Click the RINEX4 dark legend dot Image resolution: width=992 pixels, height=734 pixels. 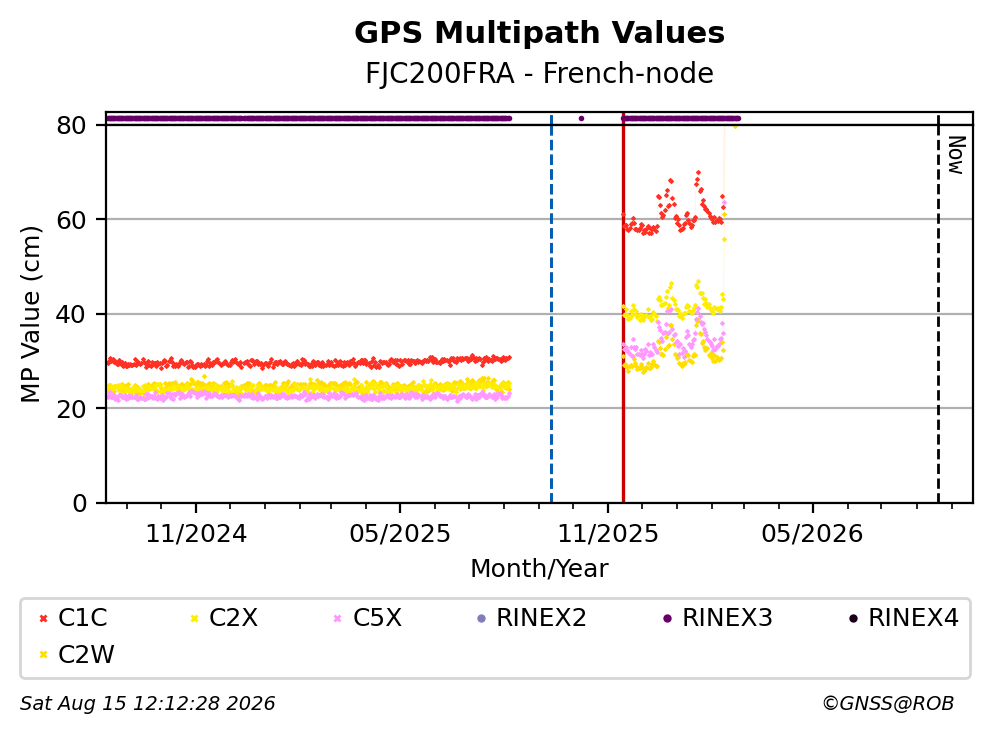853,618
